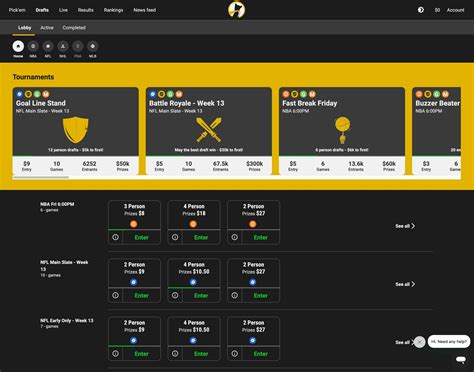Switch to the Completed tab
Viewport: 474px width, 372px height.
click(x=74, y=28)
